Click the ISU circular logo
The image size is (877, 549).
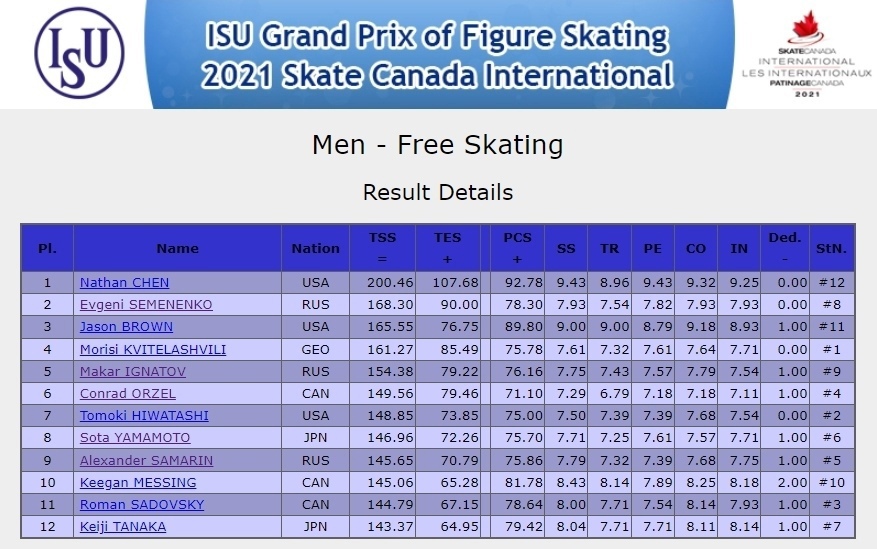coord(79,53)
